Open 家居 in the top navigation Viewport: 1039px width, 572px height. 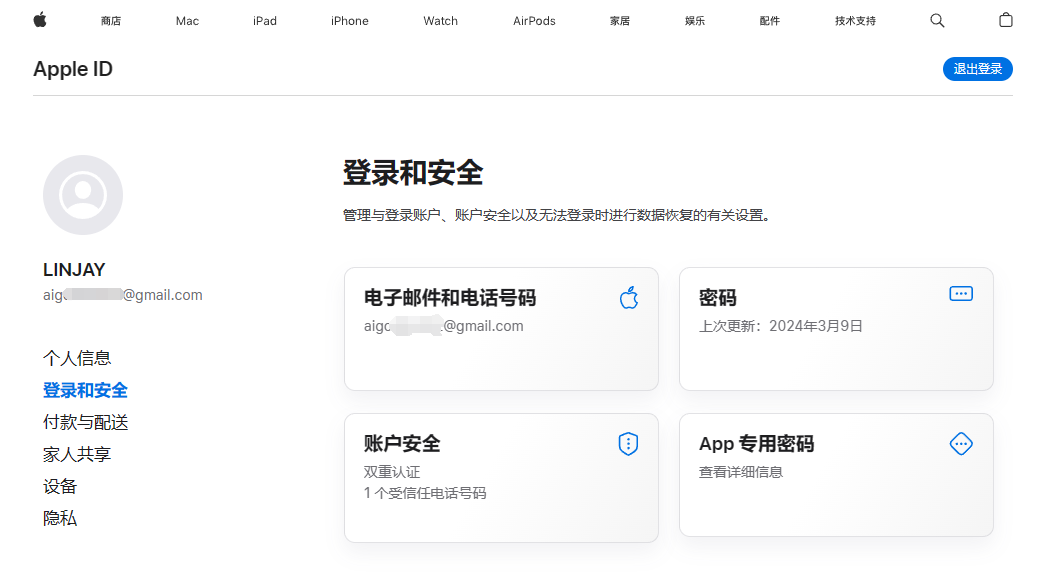[620, 21]
